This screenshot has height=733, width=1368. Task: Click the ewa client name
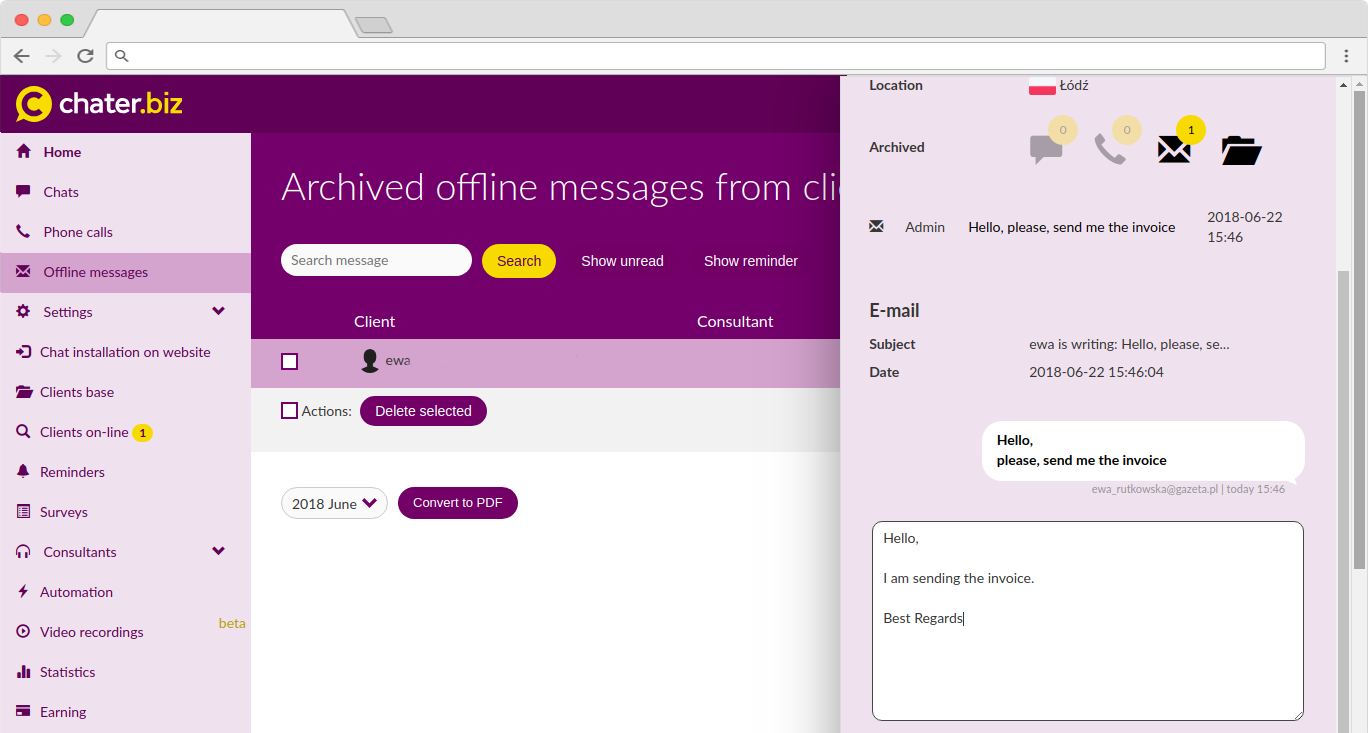click(x=398, y=360)
